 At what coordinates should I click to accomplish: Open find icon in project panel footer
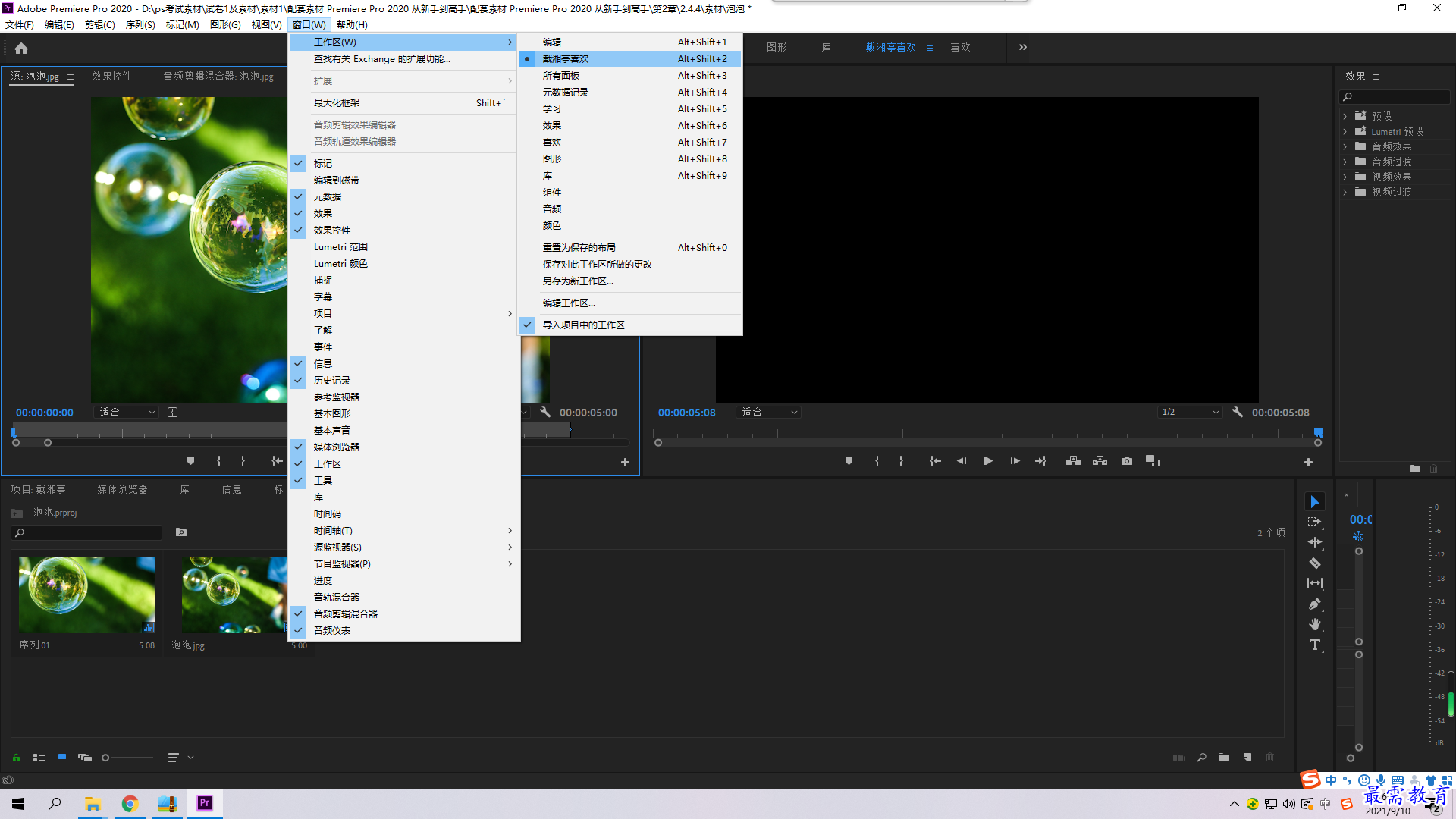[1202, 758]
